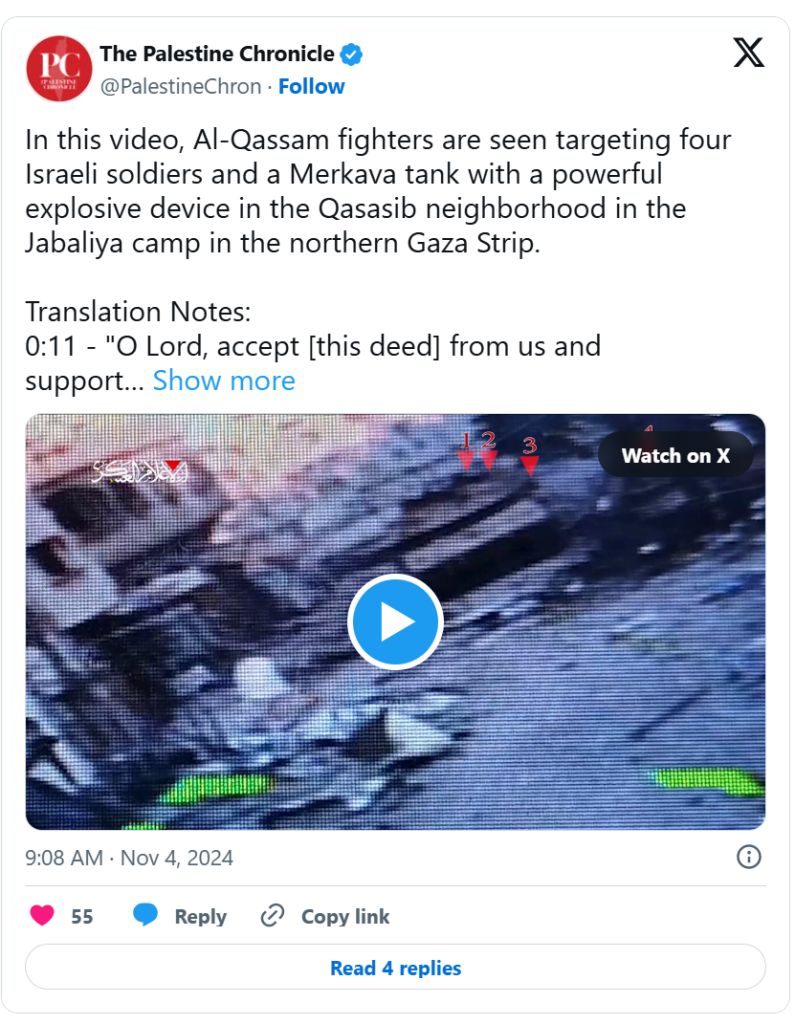Click the video thumbnail's Arabic watermark
Screen dimensions: 795x1024
[140, 470]
